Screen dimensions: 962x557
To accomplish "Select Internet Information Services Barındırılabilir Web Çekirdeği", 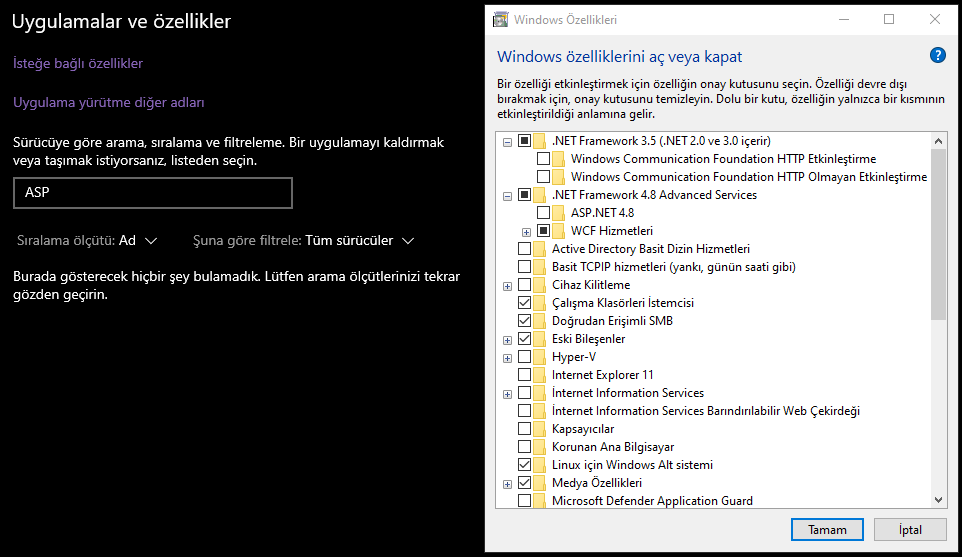I will 706,411.
